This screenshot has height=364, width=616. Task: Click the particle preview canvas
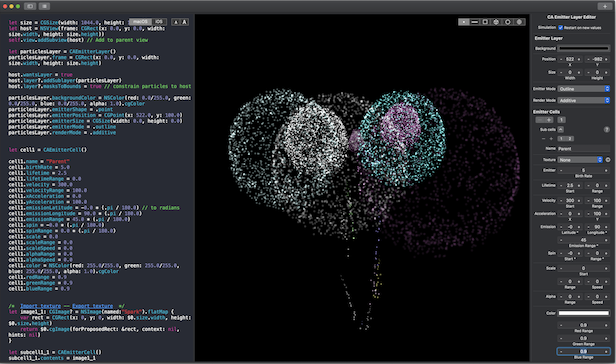click(x=362, y=188)
